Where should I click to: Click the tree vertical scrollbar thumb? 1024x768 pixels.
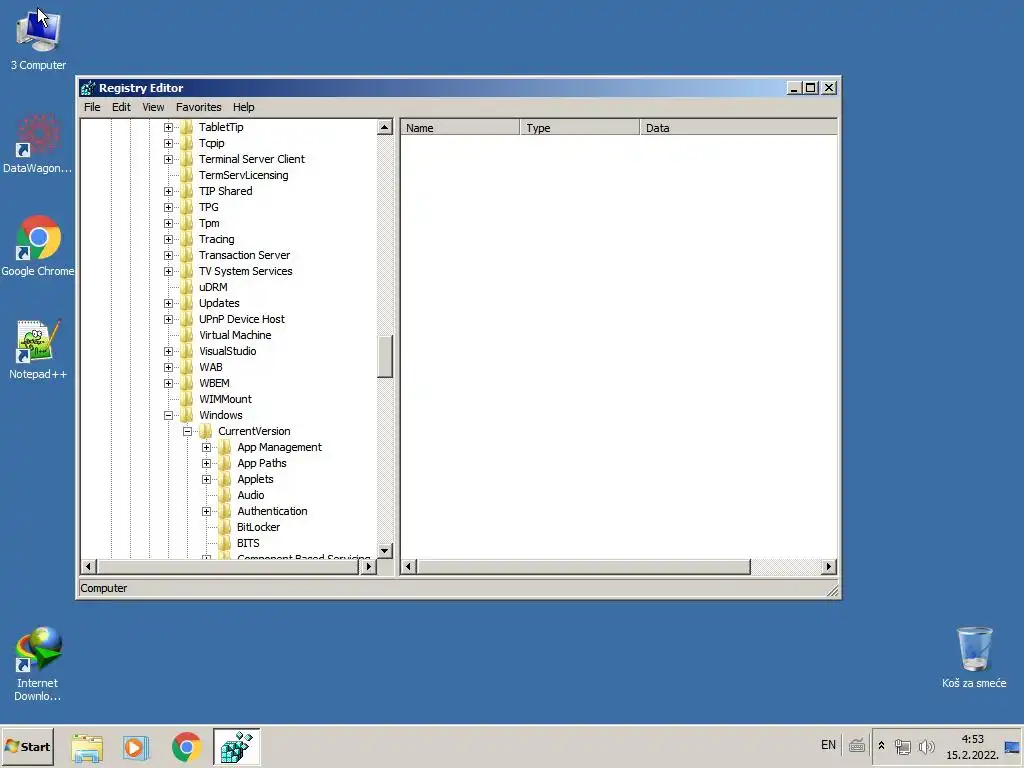[385, 357]
